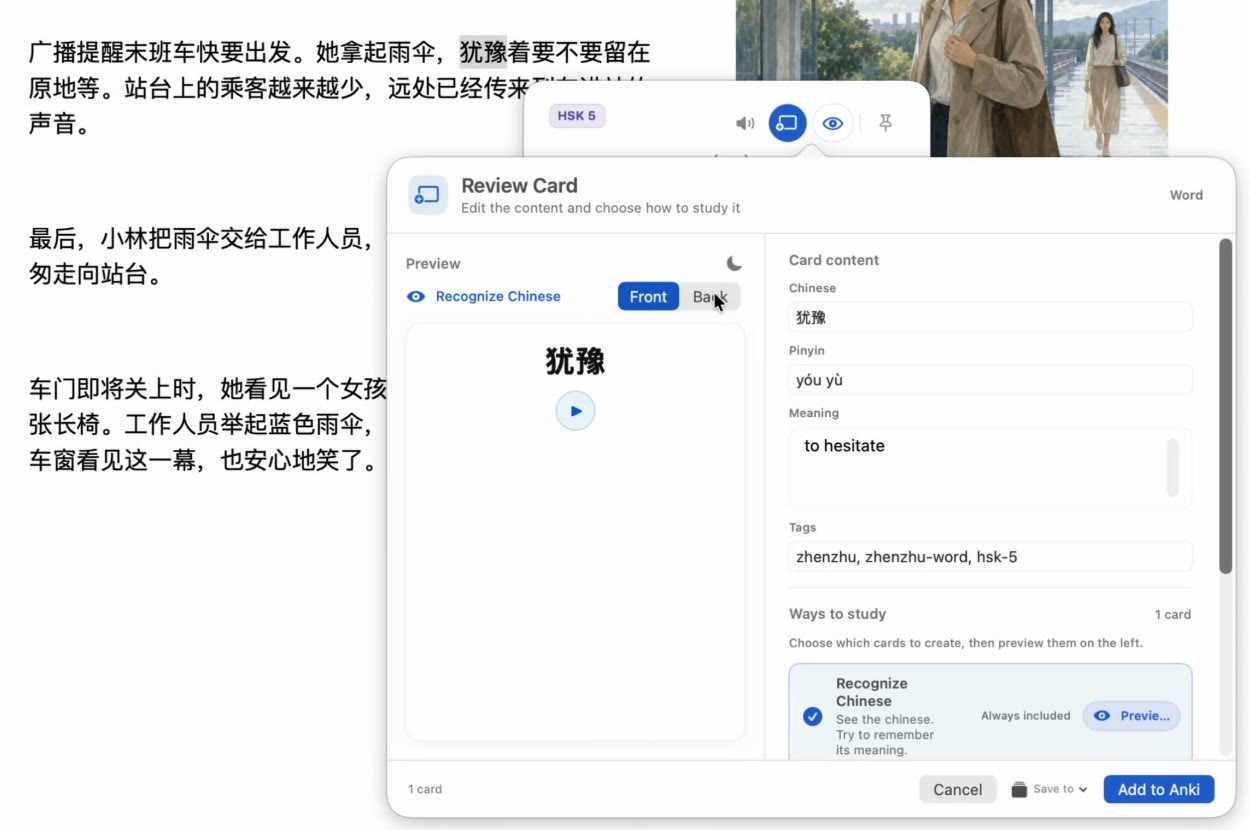
Task: Toggle the Recognize Chinese checkmark
Action: pyautogui.click(x=813, y=716)
